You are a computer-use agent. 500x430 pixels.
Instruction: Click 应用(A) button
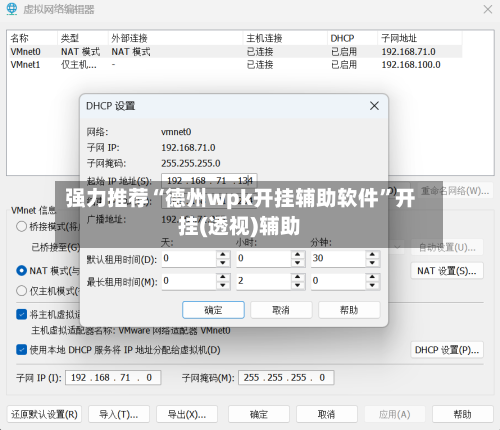pyautogui.click(x=395, y=414)
